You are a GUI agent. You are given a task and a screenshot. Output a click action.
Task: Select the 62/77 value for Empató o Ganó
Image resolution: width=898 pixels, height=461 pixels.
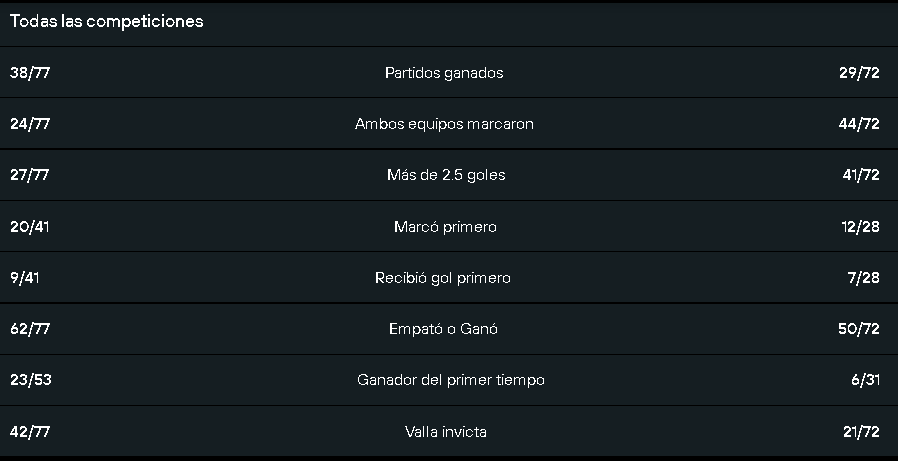[30, 329]
